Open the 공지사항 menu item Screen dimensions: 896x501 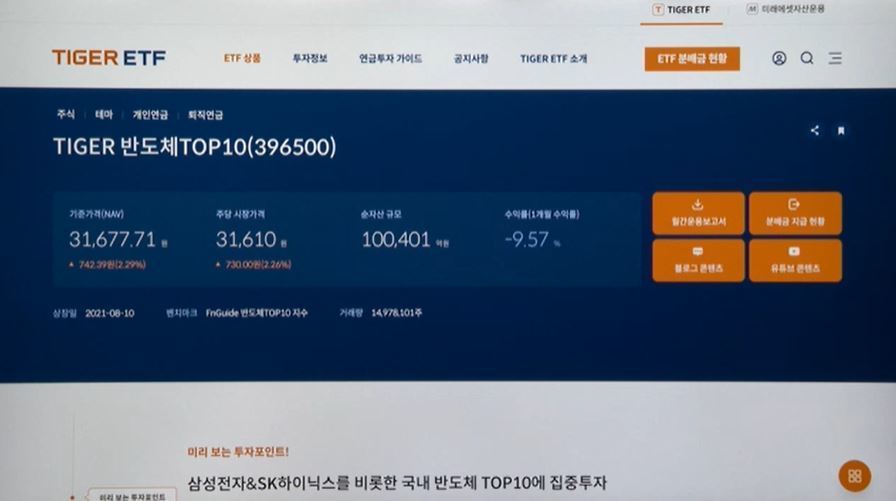(471, 59)
